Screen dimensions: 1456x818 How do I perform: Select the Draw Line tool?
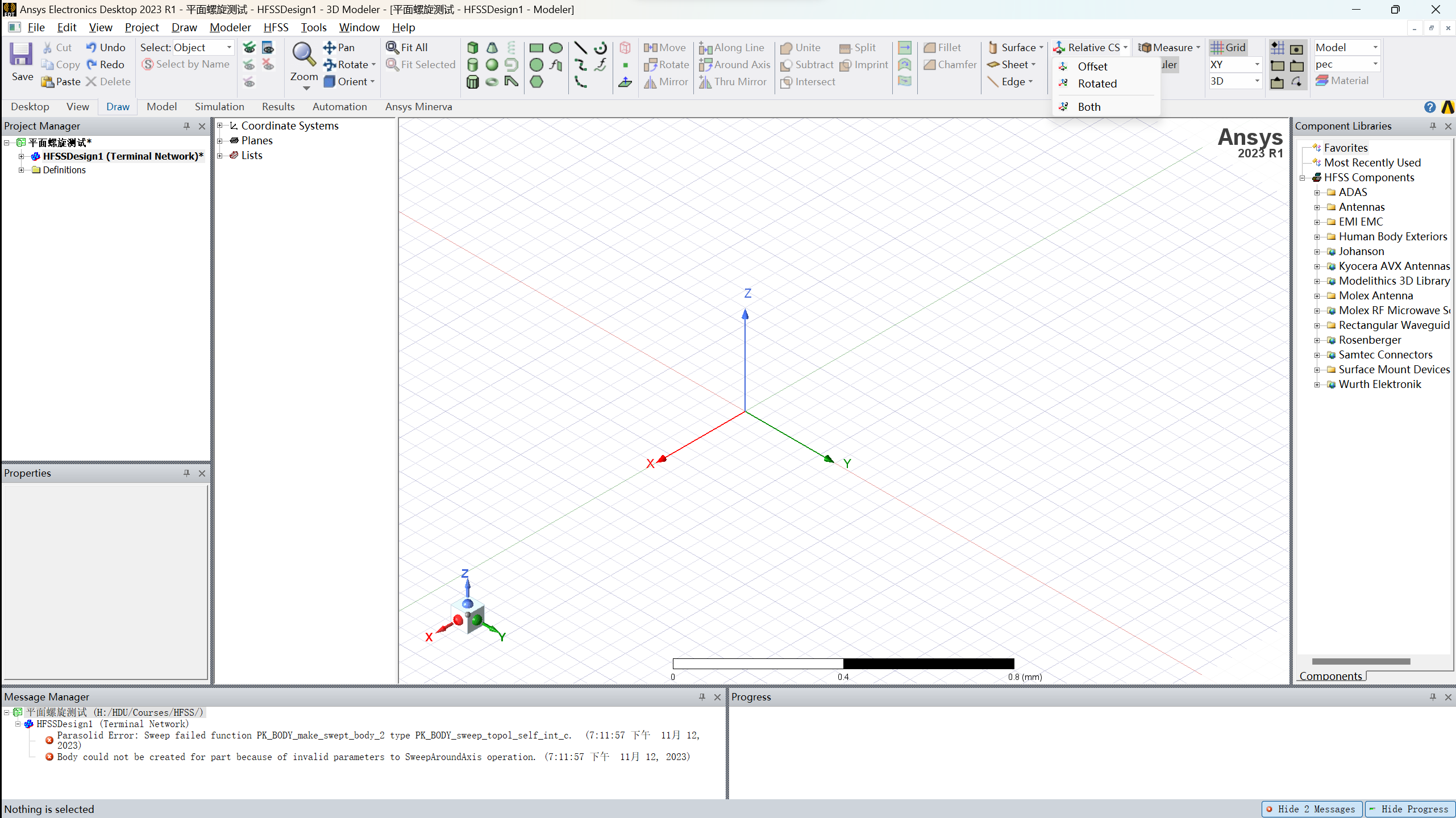pyautogui.click(x=580, y=48)
